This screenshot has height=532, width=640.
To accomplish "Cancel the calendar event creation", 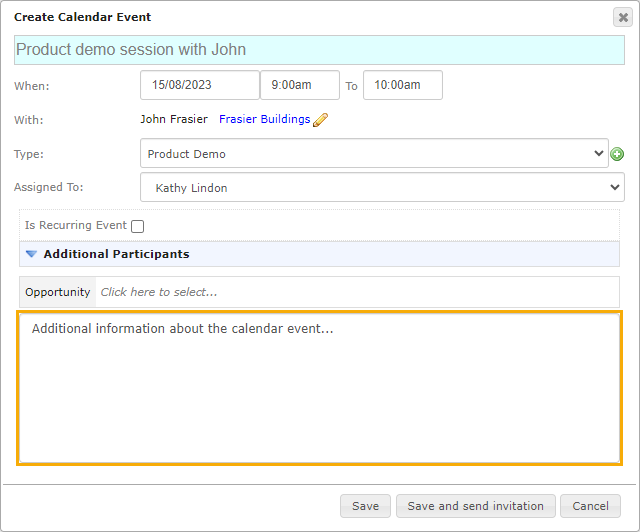I will coord(590,506).
